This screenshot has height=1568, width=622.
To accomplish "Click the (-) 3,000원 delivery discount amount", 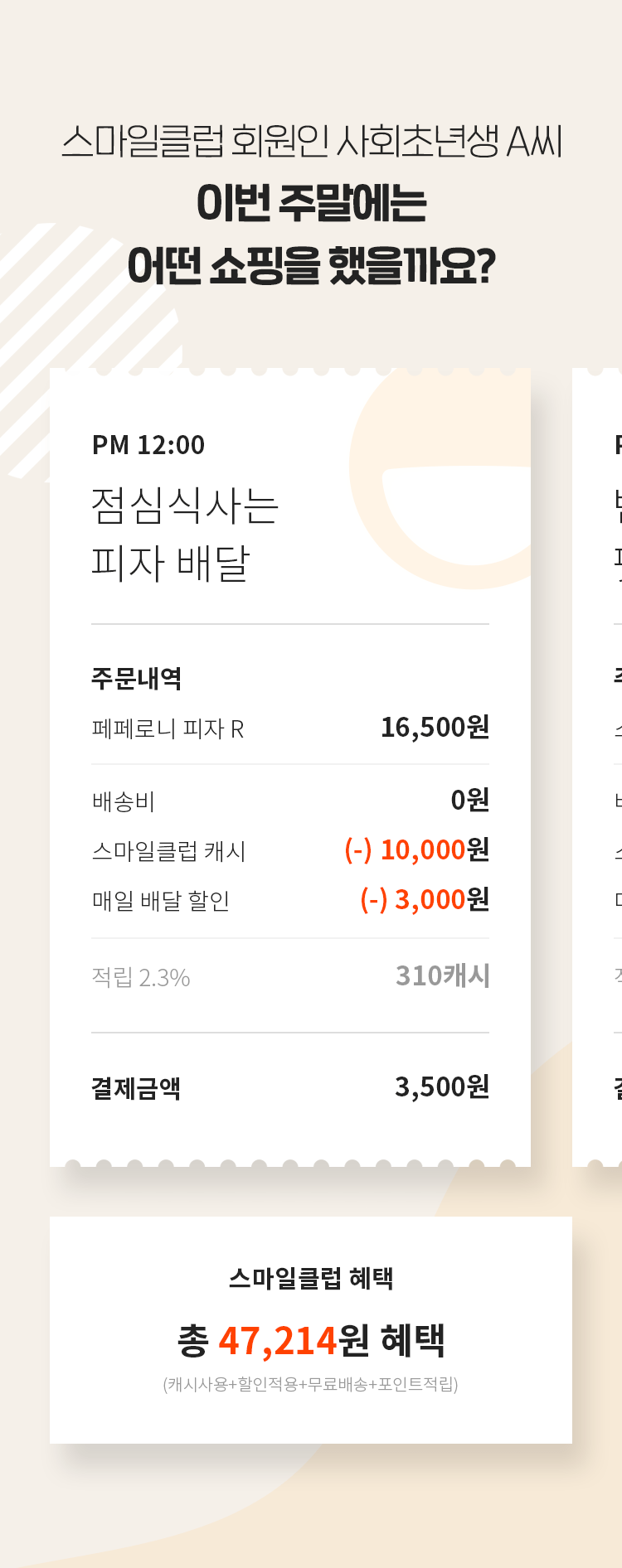I will pyautogui.click(x=424, y=900).
